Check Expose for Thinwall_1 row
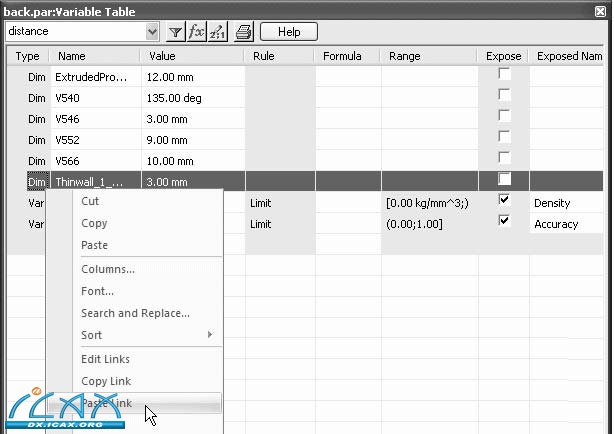The height and width of the screenshot is (434, 614). coord(504,179)
